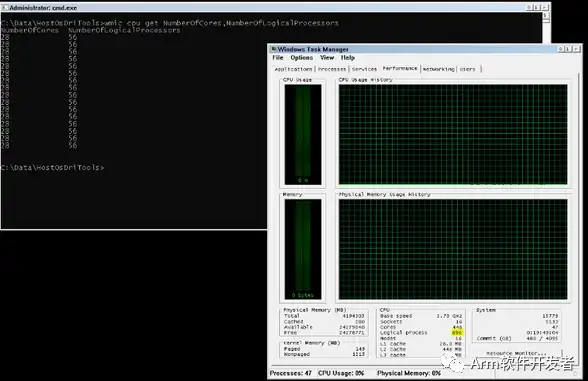Switch to the Users tab
The height and width of the screenshot is (381, 588).
pyautogui.click(x=468, y=69)
